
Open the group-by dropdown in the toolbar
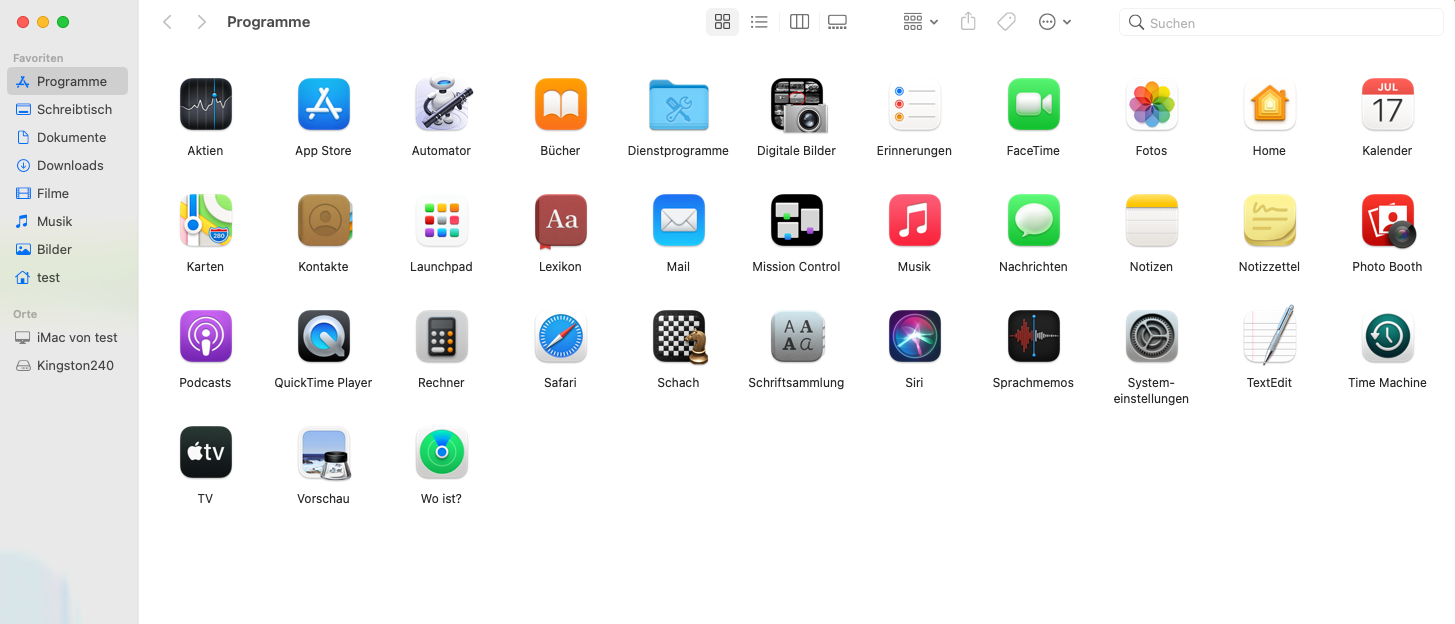tap(920, 22)
